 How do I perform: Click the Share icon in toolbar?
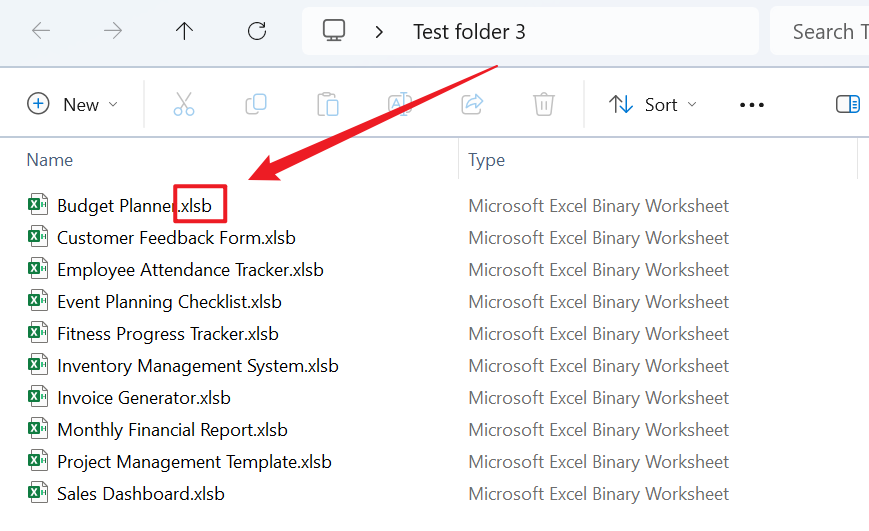pyautogui.click(x=472, y=104)
